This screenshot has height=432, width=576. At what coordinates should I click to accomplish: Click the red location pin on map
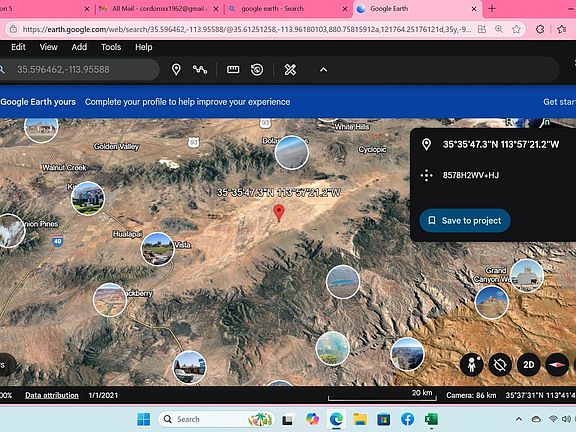coord(279,213)
